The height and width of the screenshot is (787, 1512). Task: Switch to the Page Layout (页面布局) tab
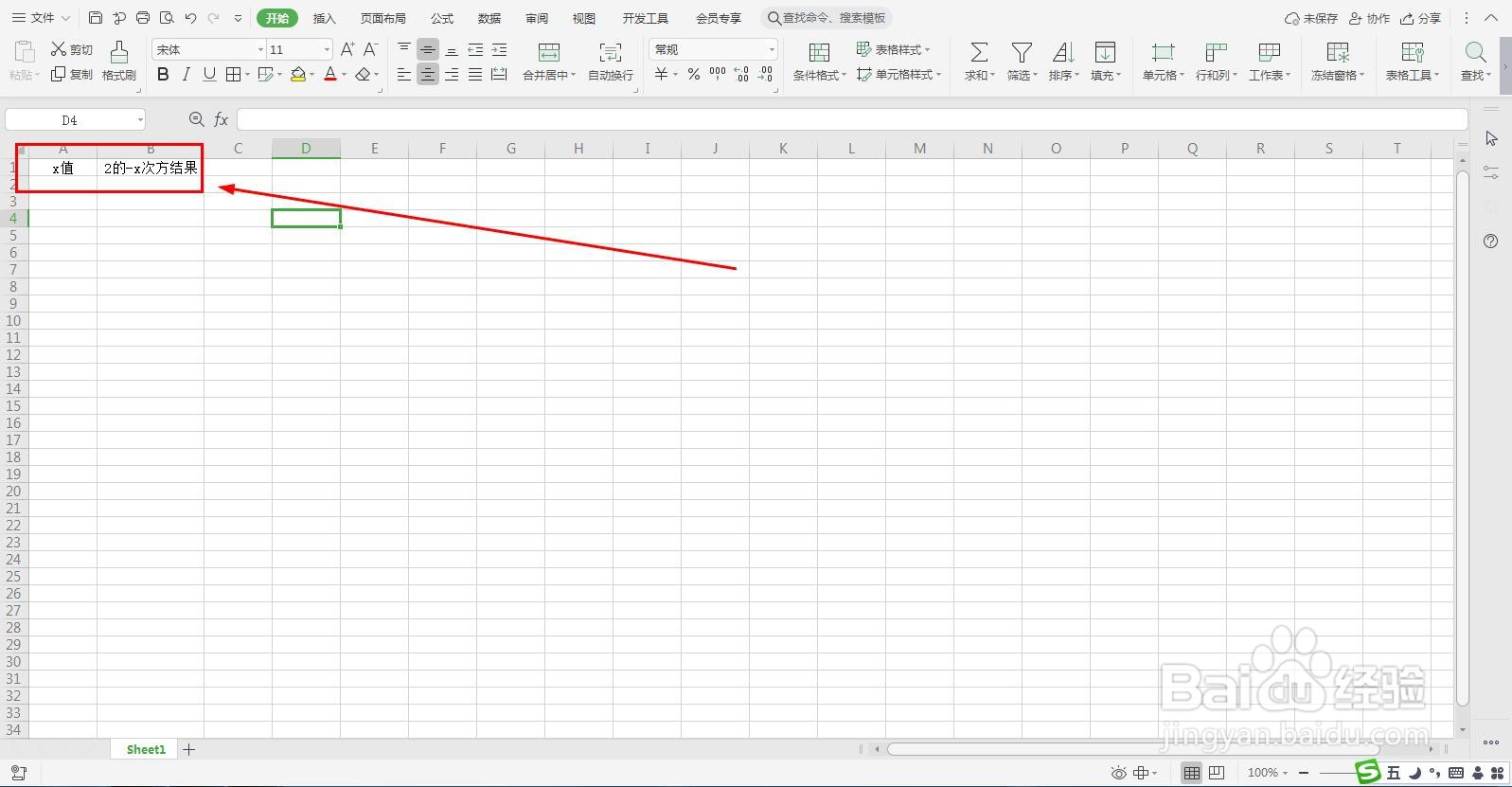383,18
